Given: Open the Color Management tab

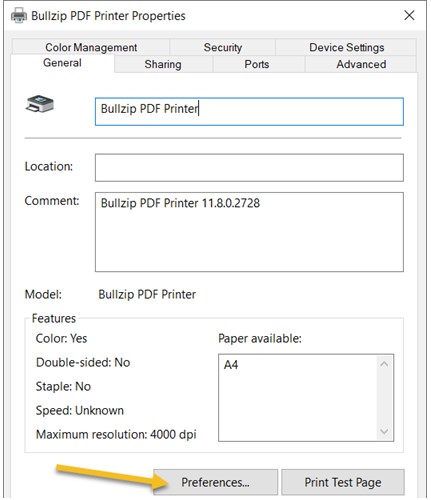Looking at the screenshot, I should point(91,47).
